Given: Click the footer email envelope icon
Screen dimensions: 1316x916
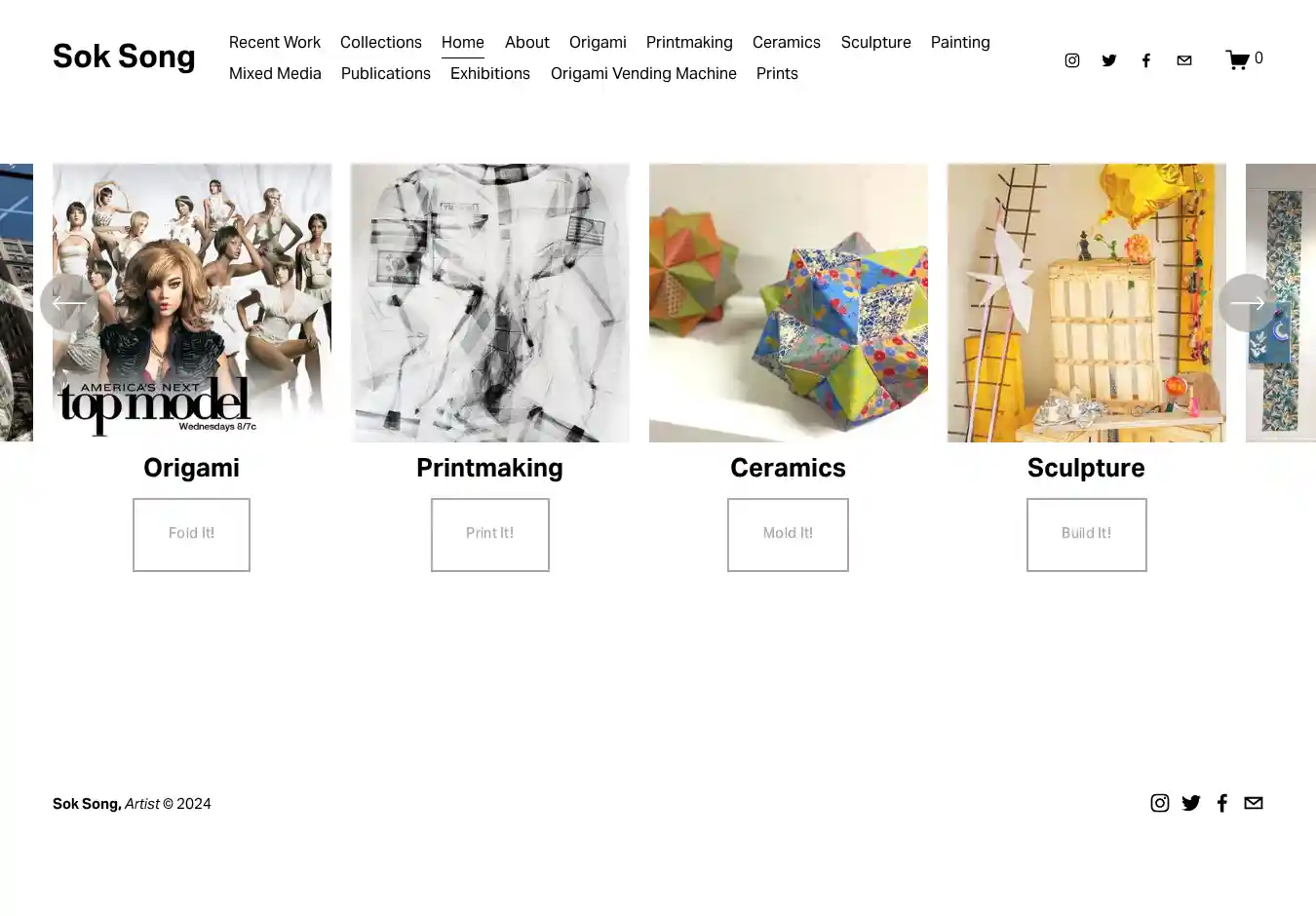Looking at the screenshot, I should 1254,803.
